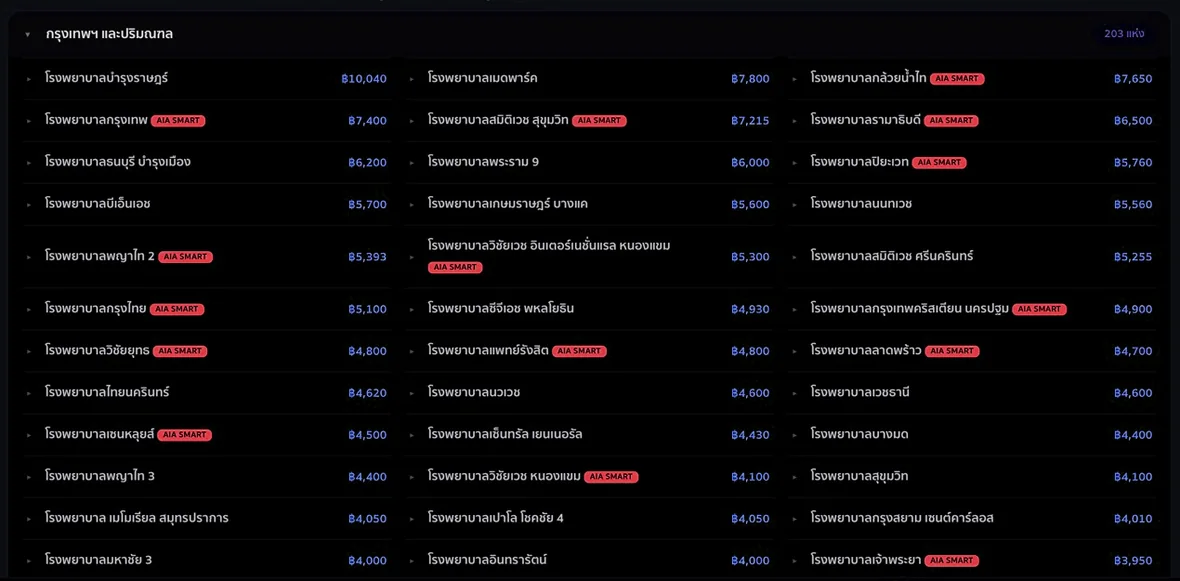
Task: Click AIA SMART badge on โรงพยาบาลกรุงไทย
Action: (178, 309)
